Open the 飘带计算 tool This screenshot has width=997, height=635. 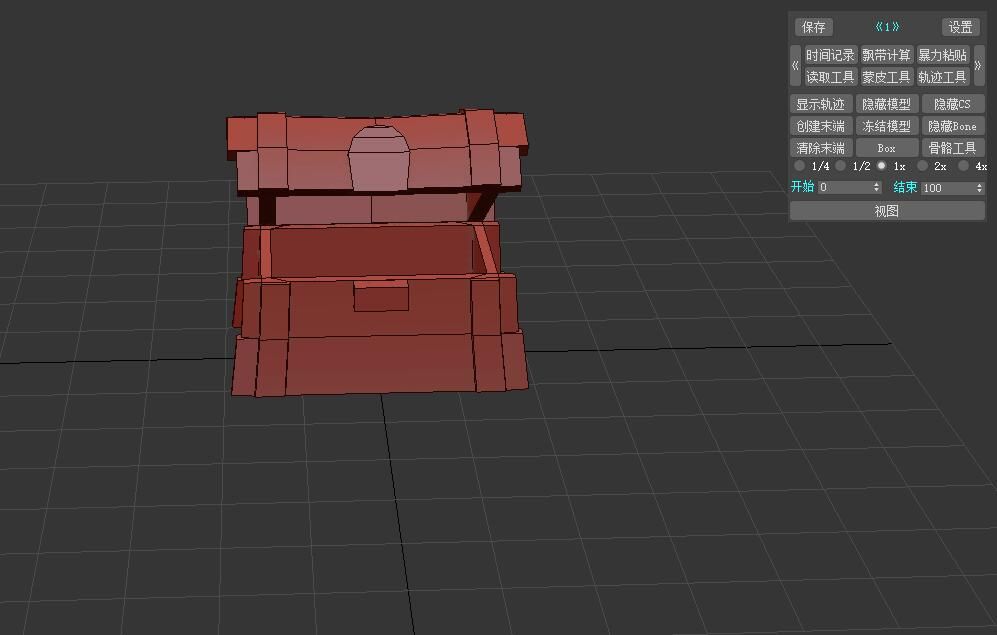[886, 55]
